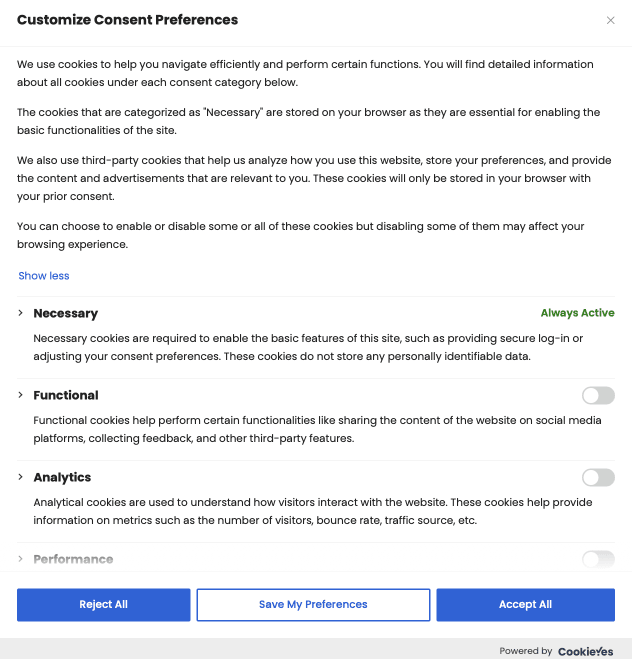Open the CookieYes logo link
This screenshot has height=659, width=632.
click(x=585, y=651)
